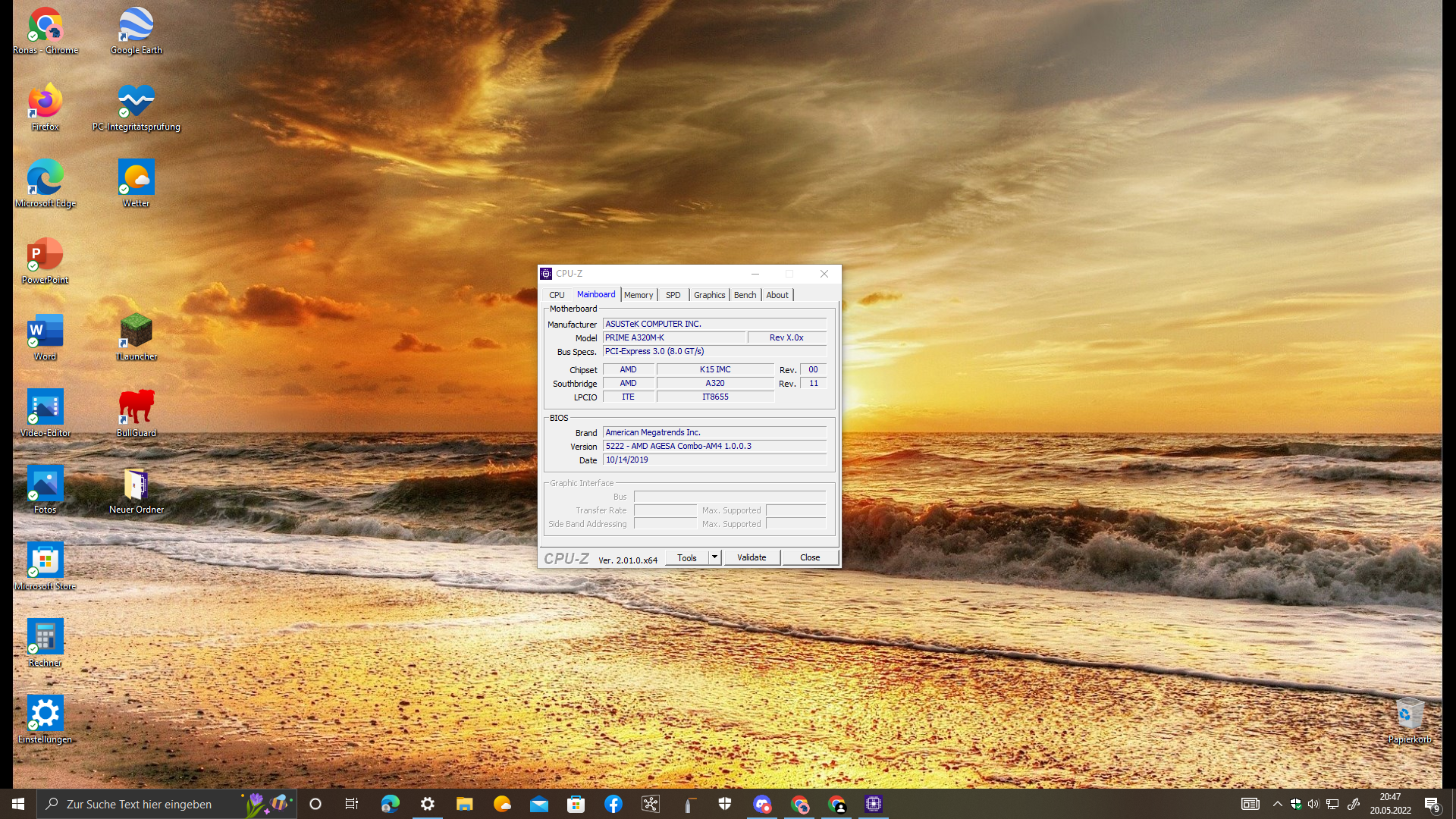
Task: Open the TLauncher desktop icon
Action: pyautogui.click(x=136, y=331)
